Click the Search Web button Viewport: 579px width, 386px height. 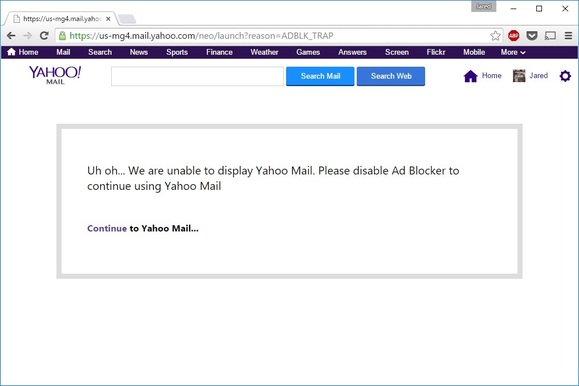click(391, 76)
